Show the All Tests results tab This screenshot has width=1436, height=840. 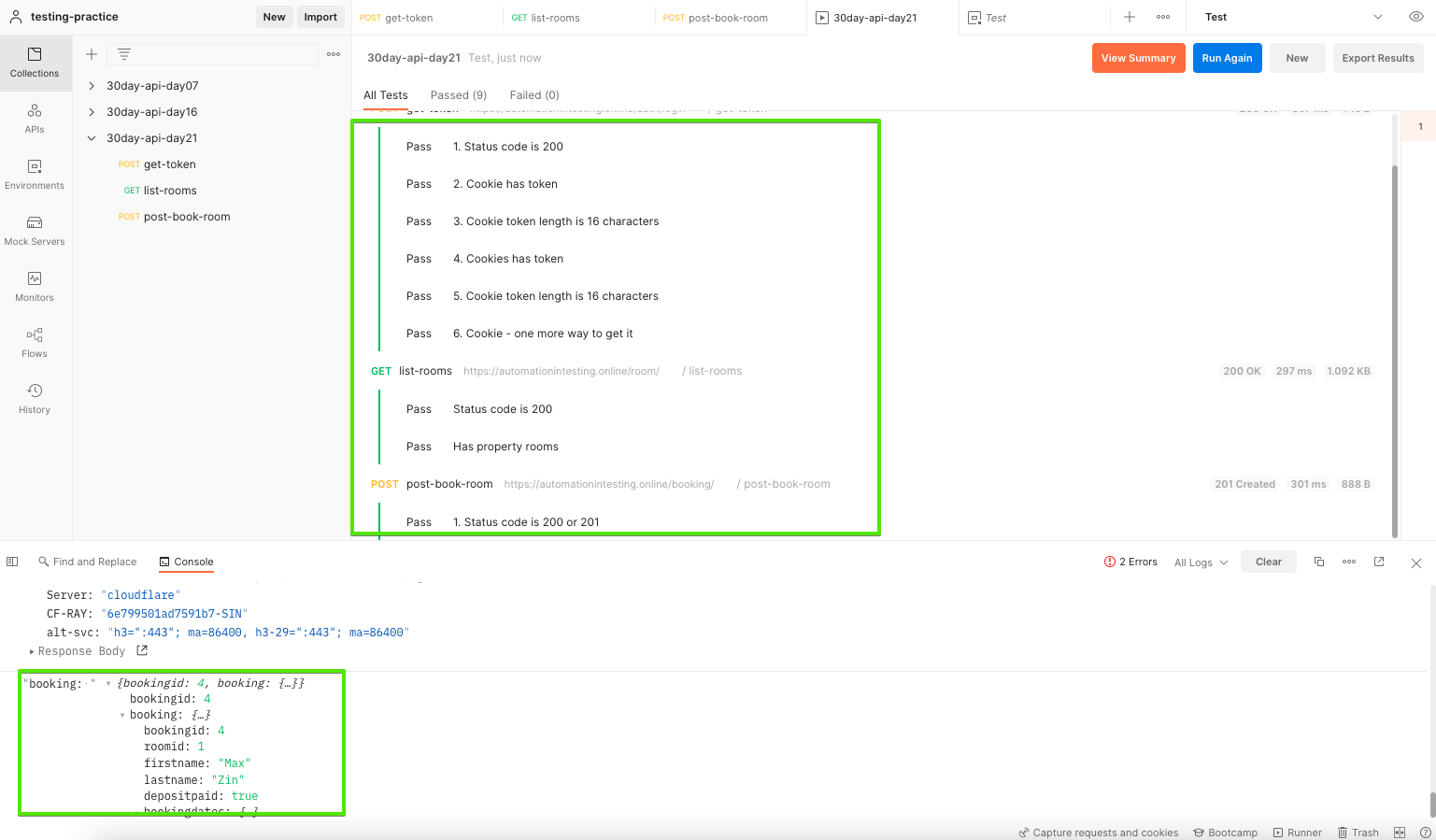tap(386, 95)
